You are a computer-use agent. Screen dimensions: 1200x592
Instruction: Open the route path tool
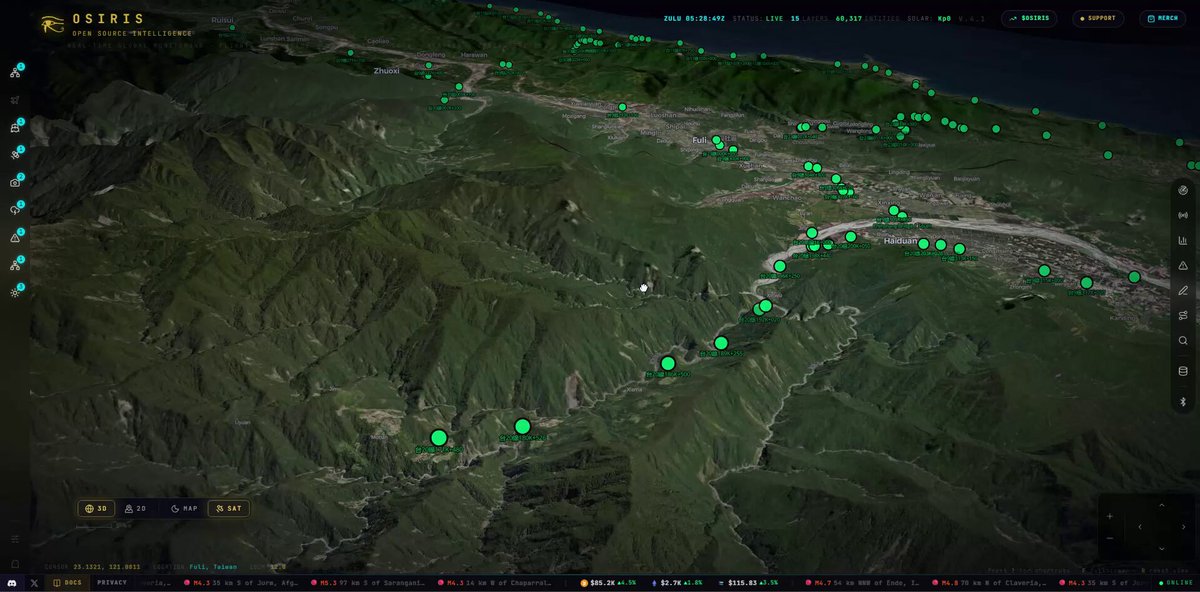pos(1183,315)
